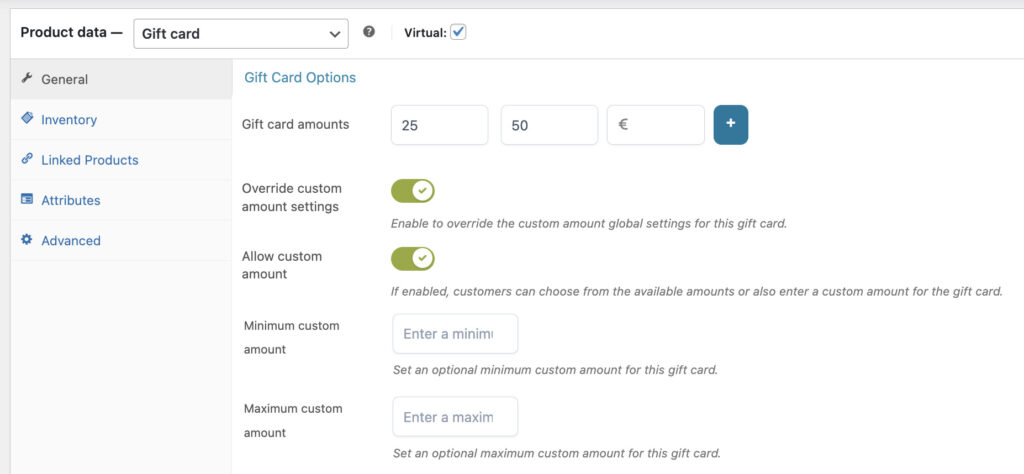
Task: Click the empty euro amount field
Action: pos(656,125)
